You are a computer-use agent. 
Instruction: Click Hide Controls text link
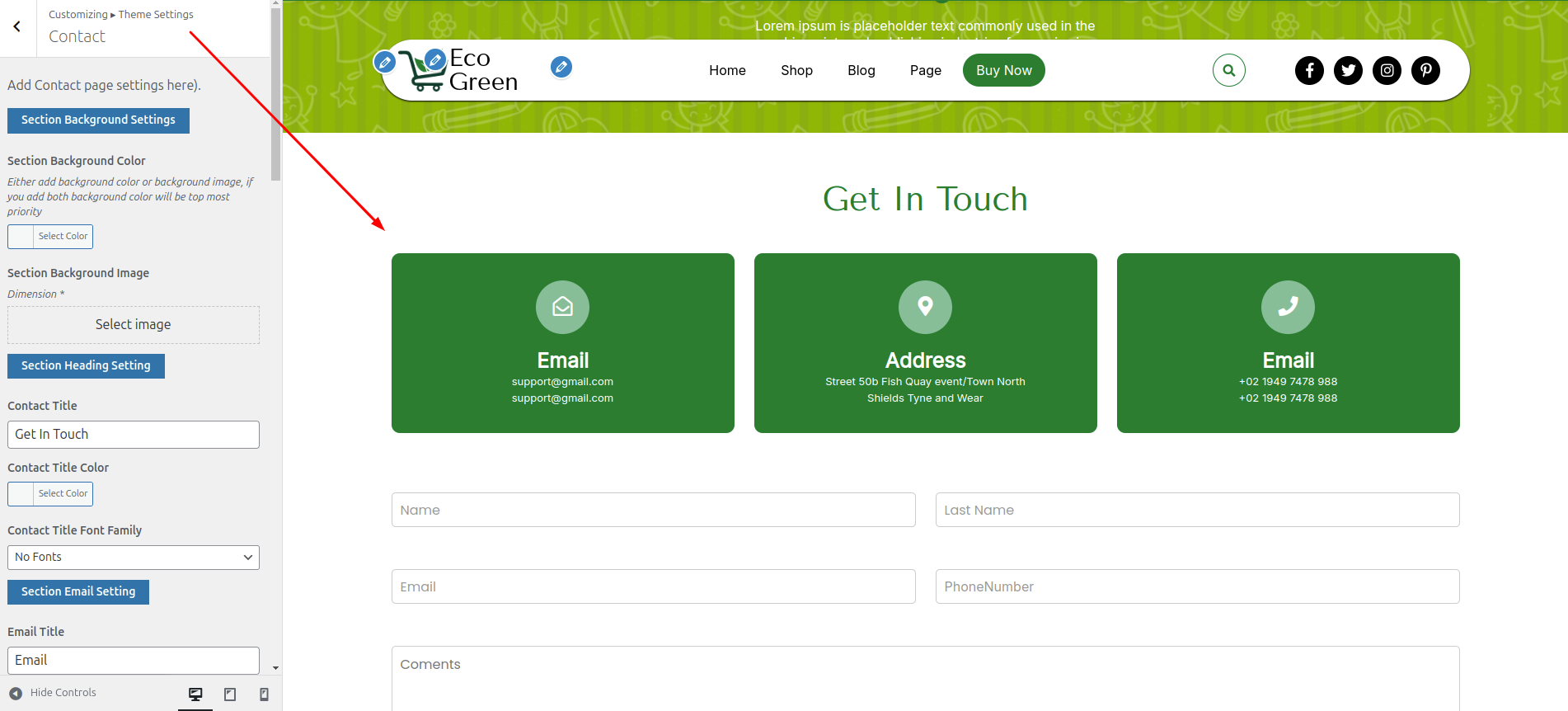(x=63, y=693)
